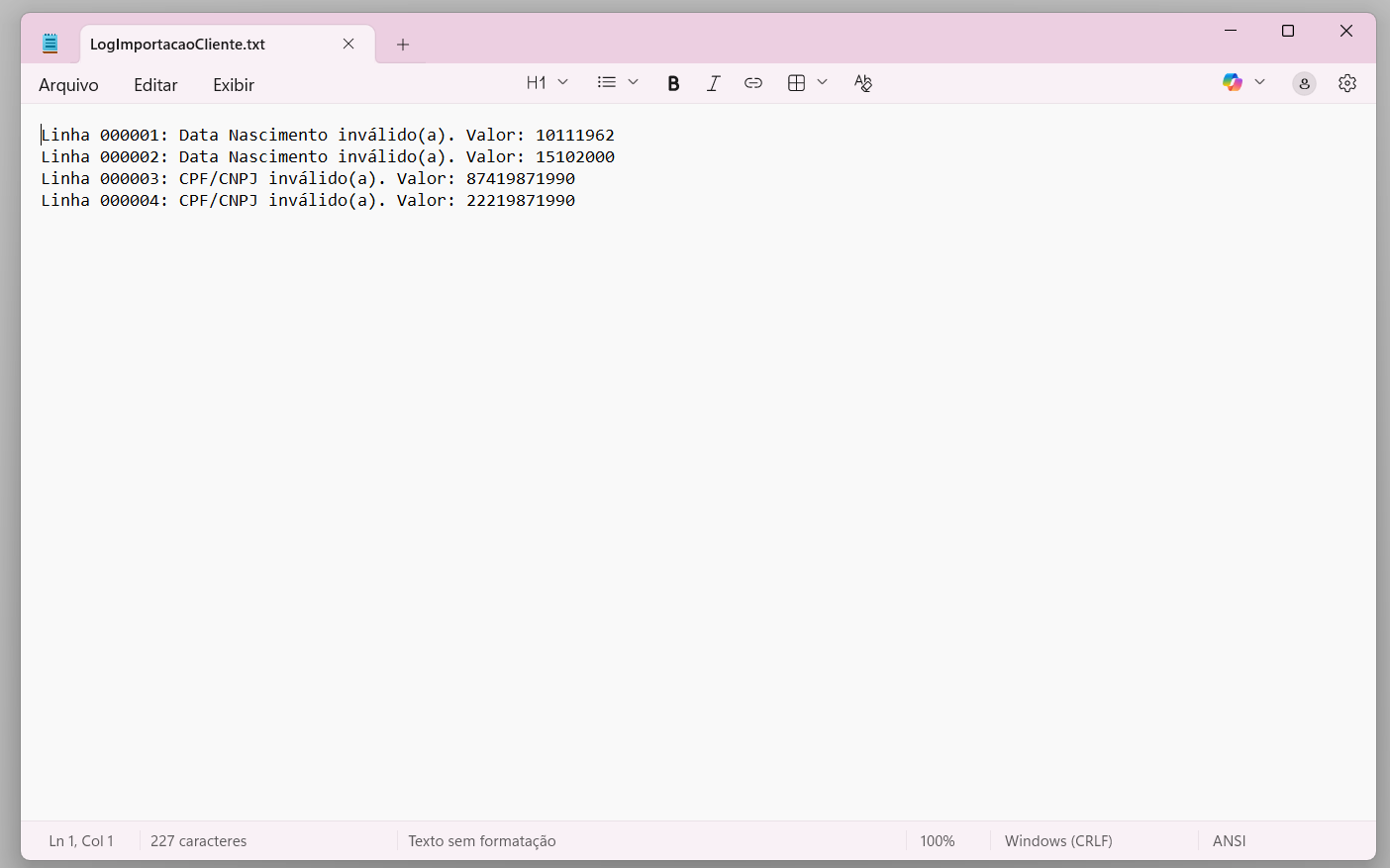The image size is (1390, 868).
Task: Click the line number 000001
Action: [x=130, y=135]
